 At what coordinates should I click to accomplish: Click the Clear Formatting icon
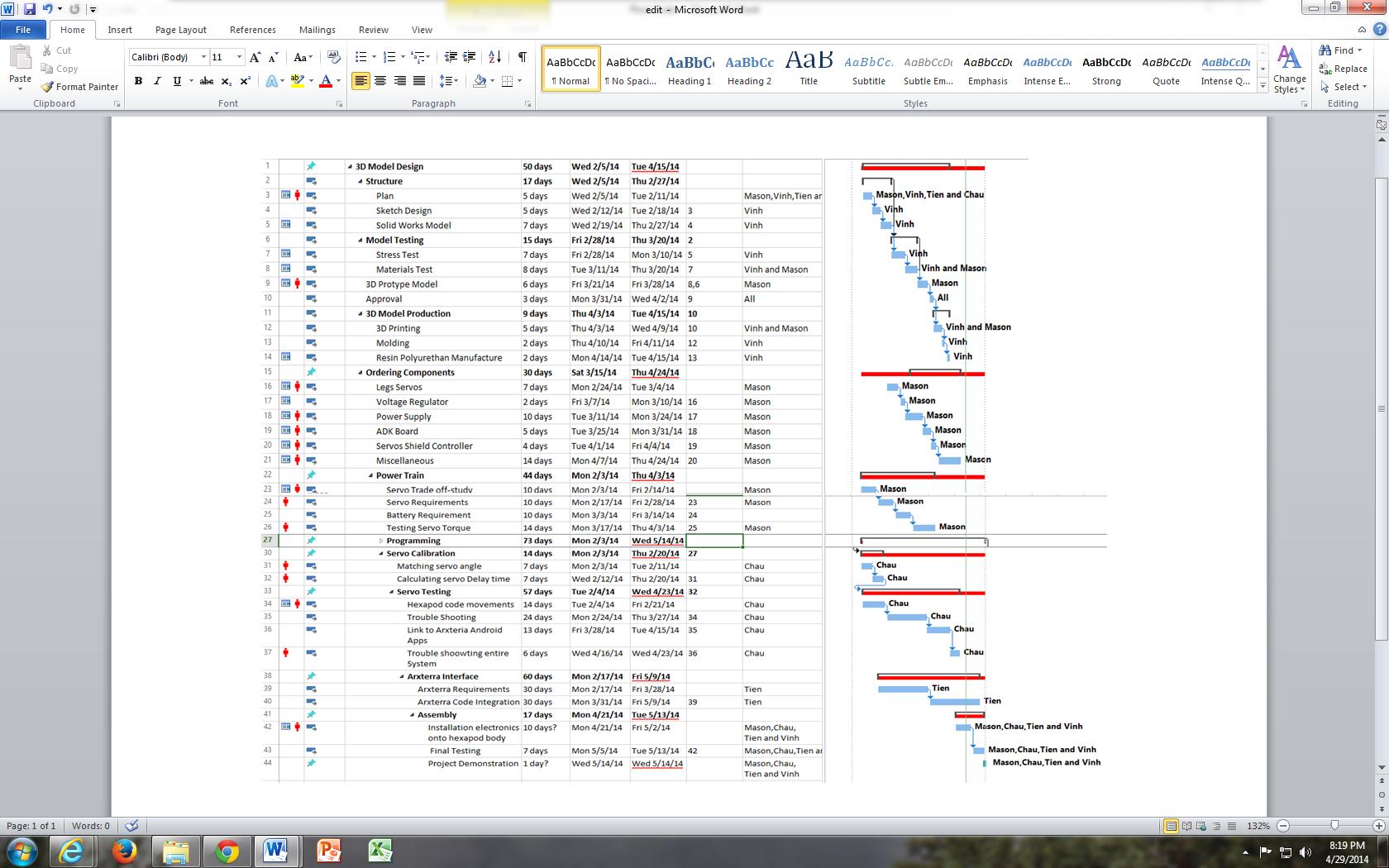point(334,57)
